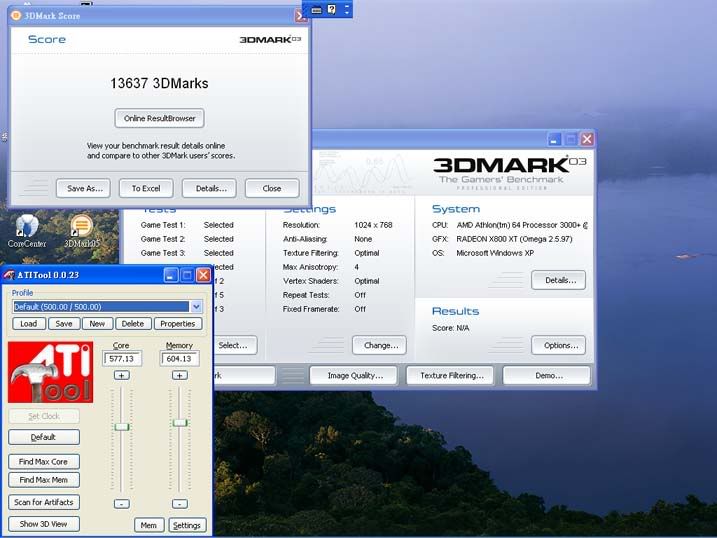The height and width of the screenshot is (538, 717).
Task: Decrease Memory clock with the minus button
Action: [x=180, y=504]
